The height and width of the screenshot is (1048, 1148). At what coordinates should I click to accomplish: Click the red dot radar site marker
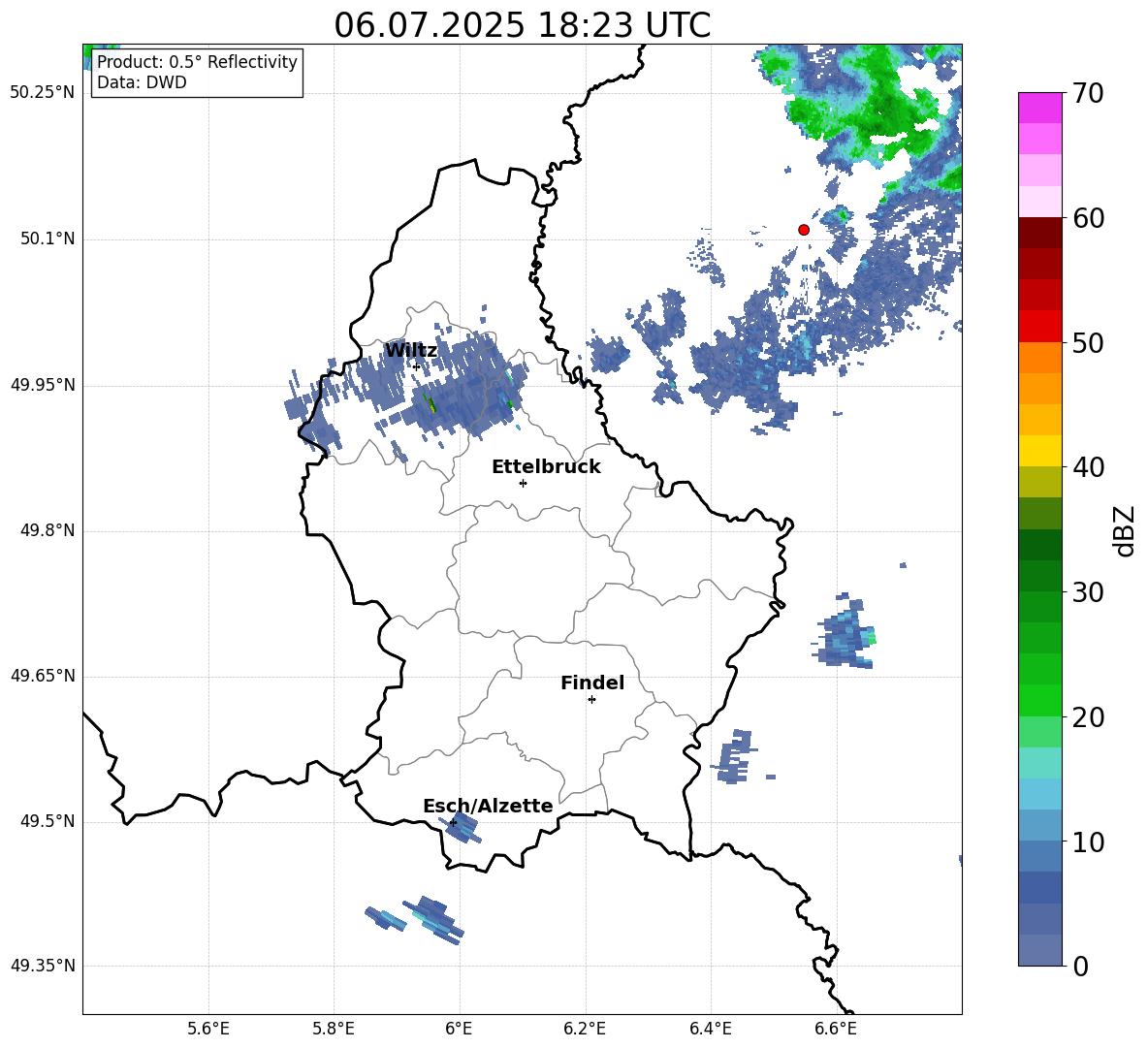[x=803, y=230]
